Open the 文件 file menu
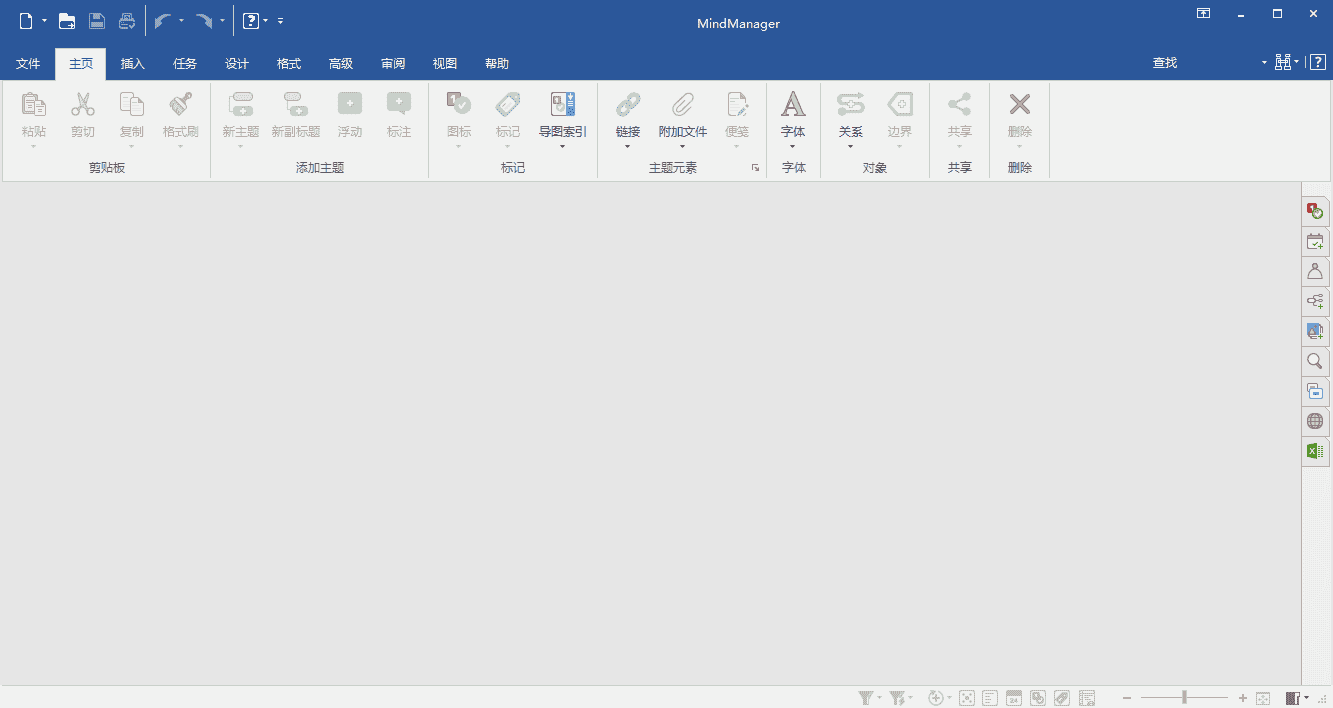 point(28,64)
